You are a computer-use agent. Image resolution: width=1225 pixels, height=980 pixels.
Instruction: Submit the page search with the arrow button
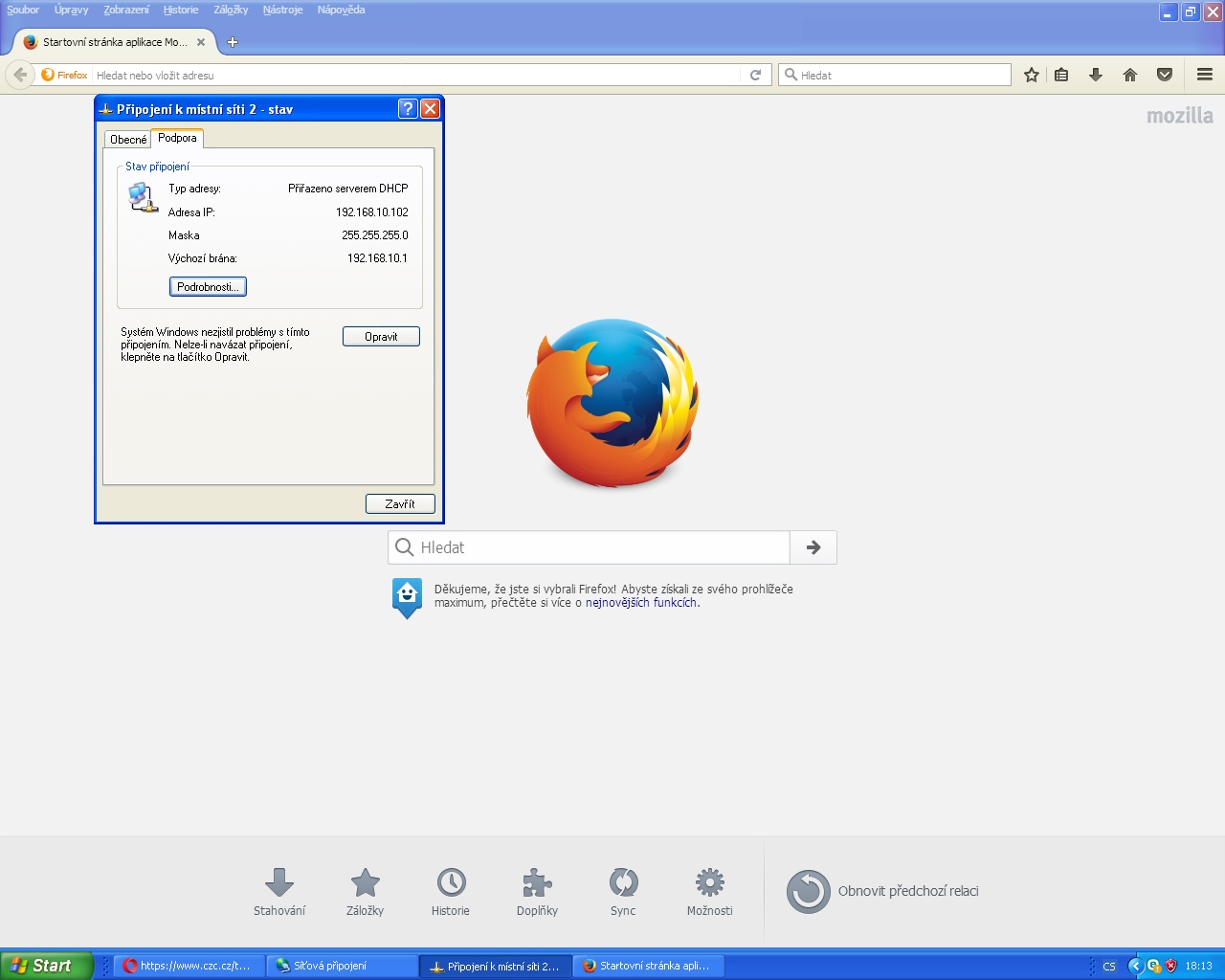tap(813, 547)
